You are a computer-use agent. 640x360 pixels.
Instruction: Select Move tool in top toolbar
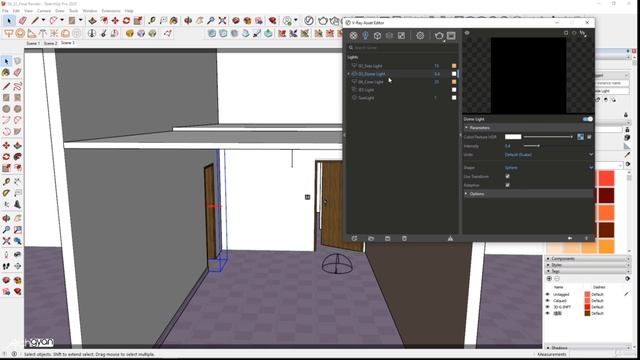pos(116,20)
